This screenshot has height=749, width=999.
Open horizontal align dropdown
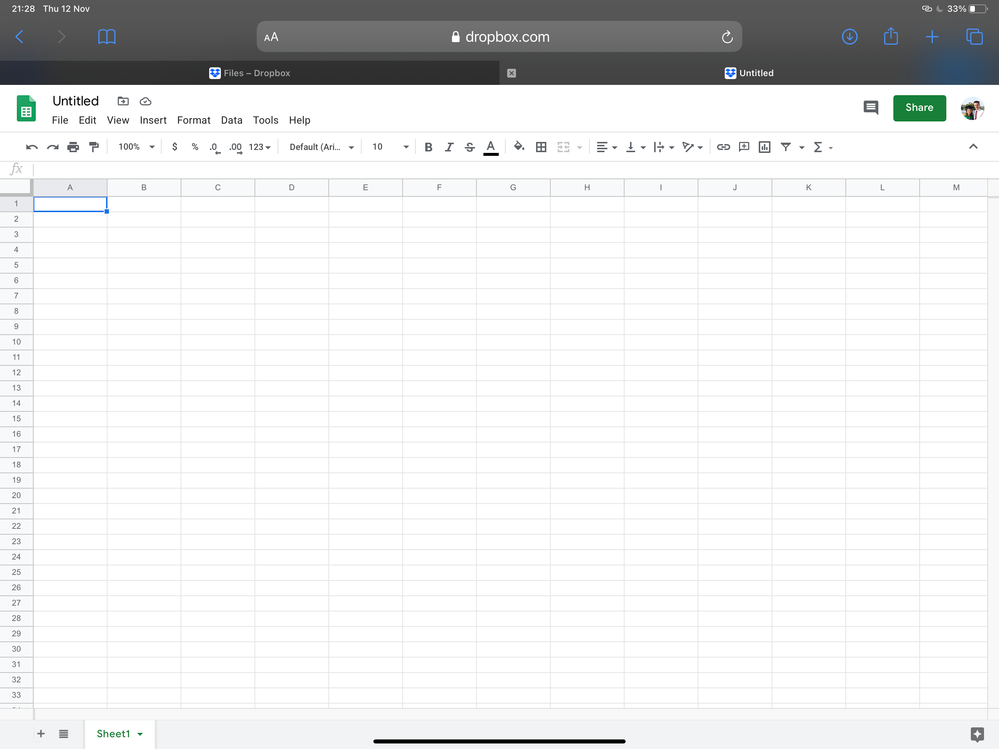606,147
